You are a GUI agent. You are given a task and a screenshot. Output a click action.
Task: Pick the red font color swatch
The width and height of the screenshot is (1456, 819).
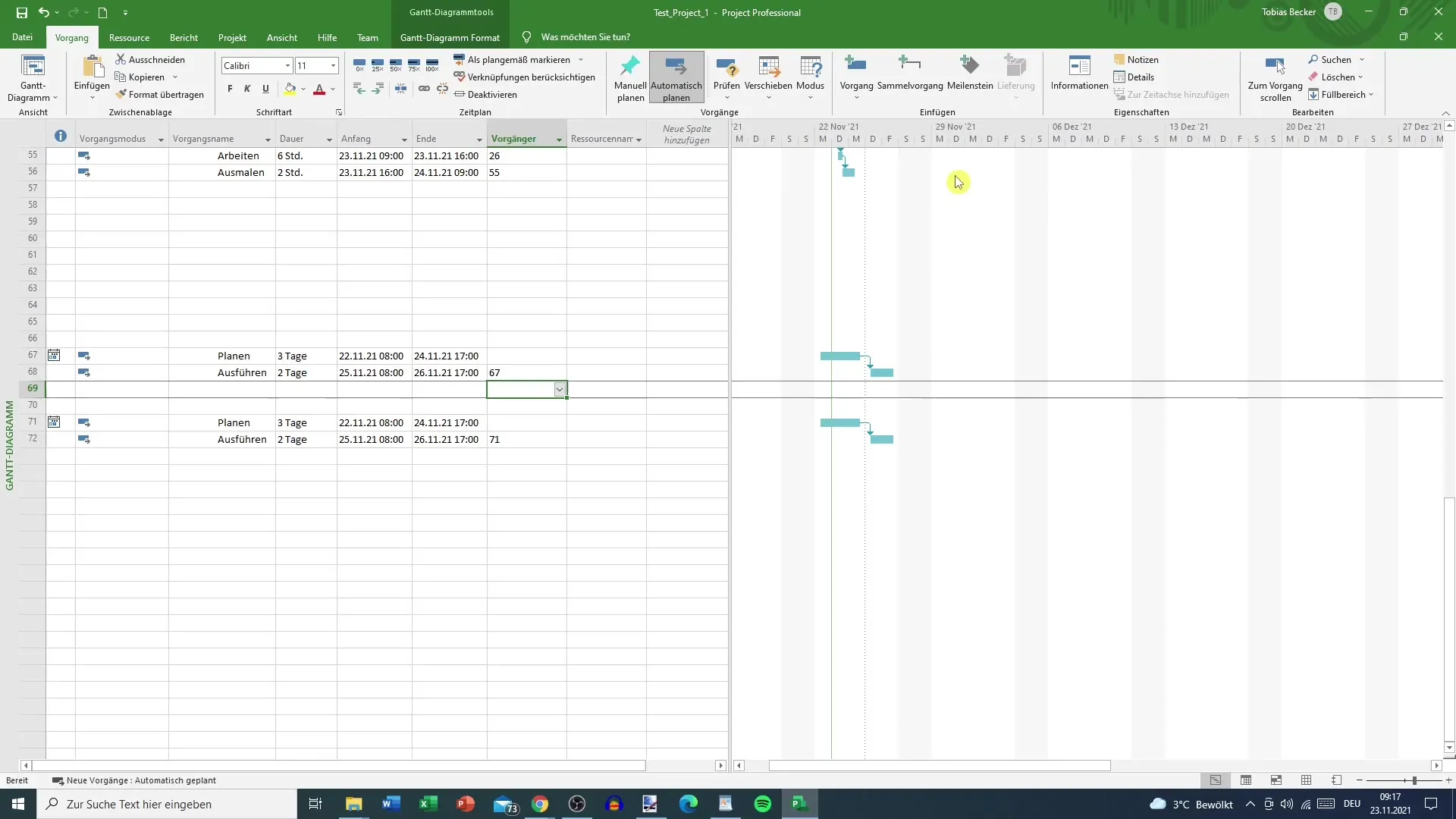click(319, 89)
